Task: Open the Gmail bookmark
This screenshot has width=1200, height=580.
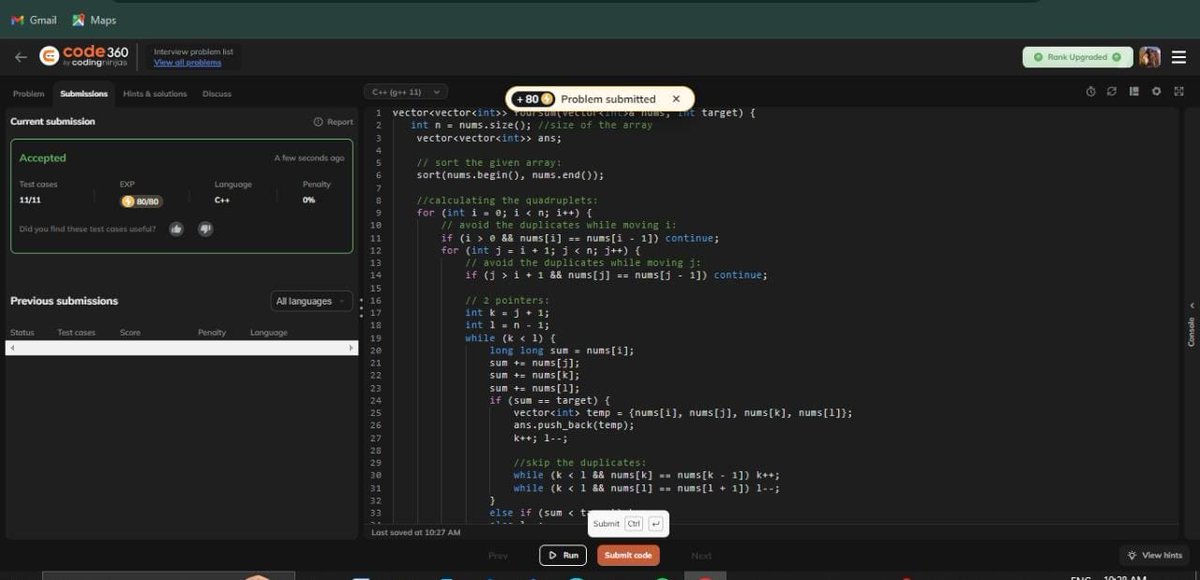Action: pos(34,20)
